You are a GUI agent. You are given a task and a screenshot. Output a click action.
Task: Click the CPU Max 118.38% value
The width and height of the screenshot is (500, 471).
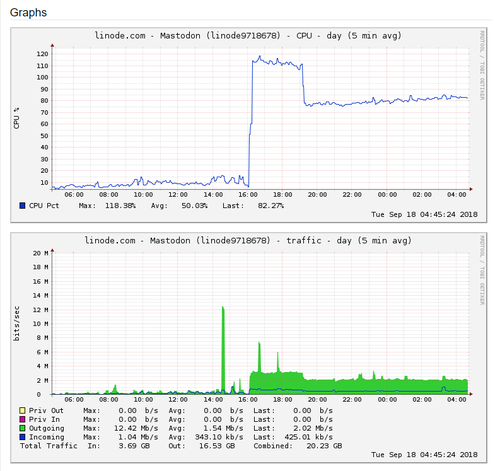pyautogui.click(x=120, y=206)
